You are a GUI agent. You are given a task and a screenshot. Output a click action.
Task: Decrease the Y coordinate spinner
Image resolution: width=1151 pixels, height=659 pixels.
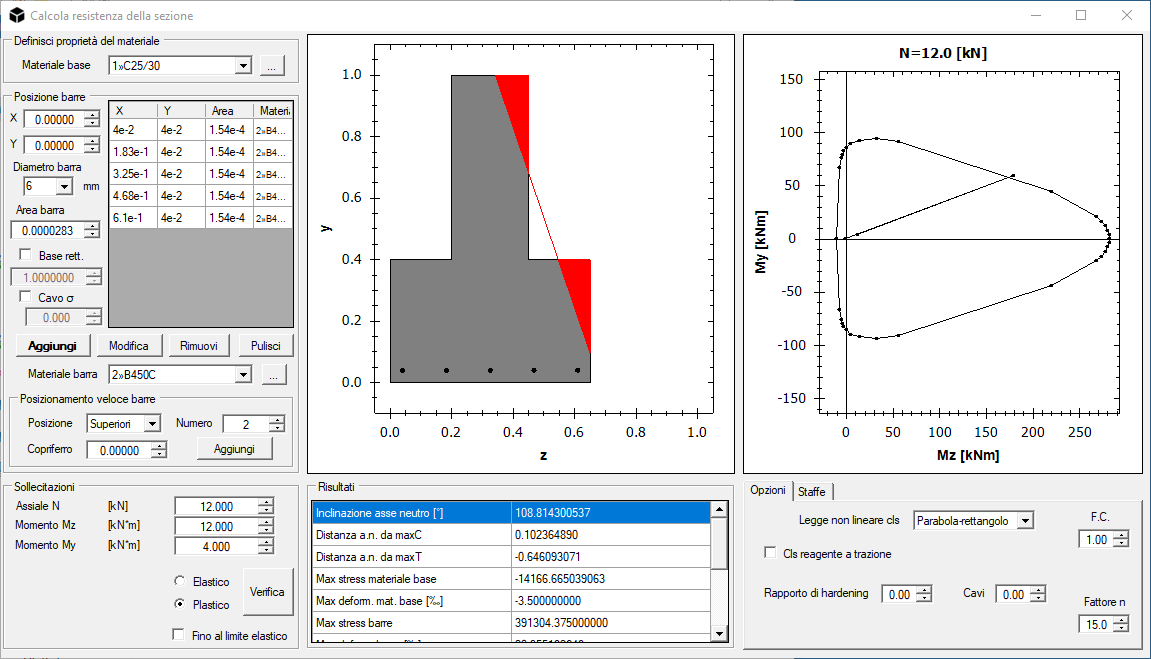[x=93, y=150]
